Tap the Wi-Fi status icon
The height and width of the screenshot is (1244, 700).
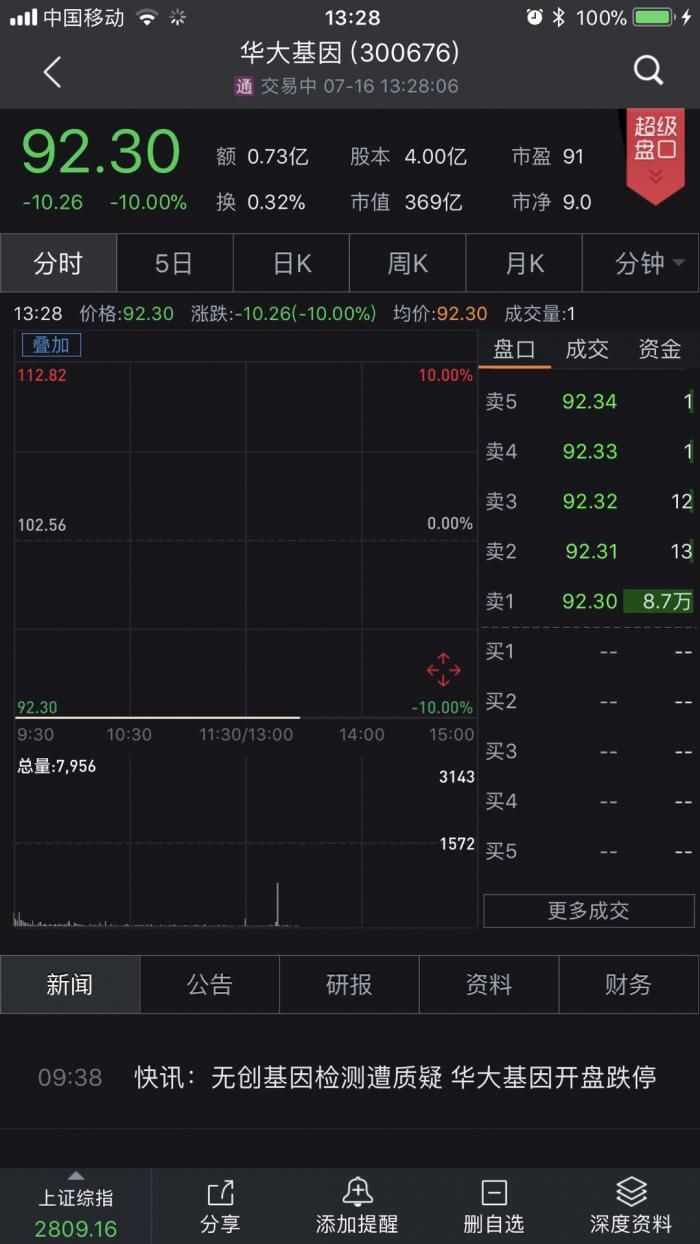[147, 17]
